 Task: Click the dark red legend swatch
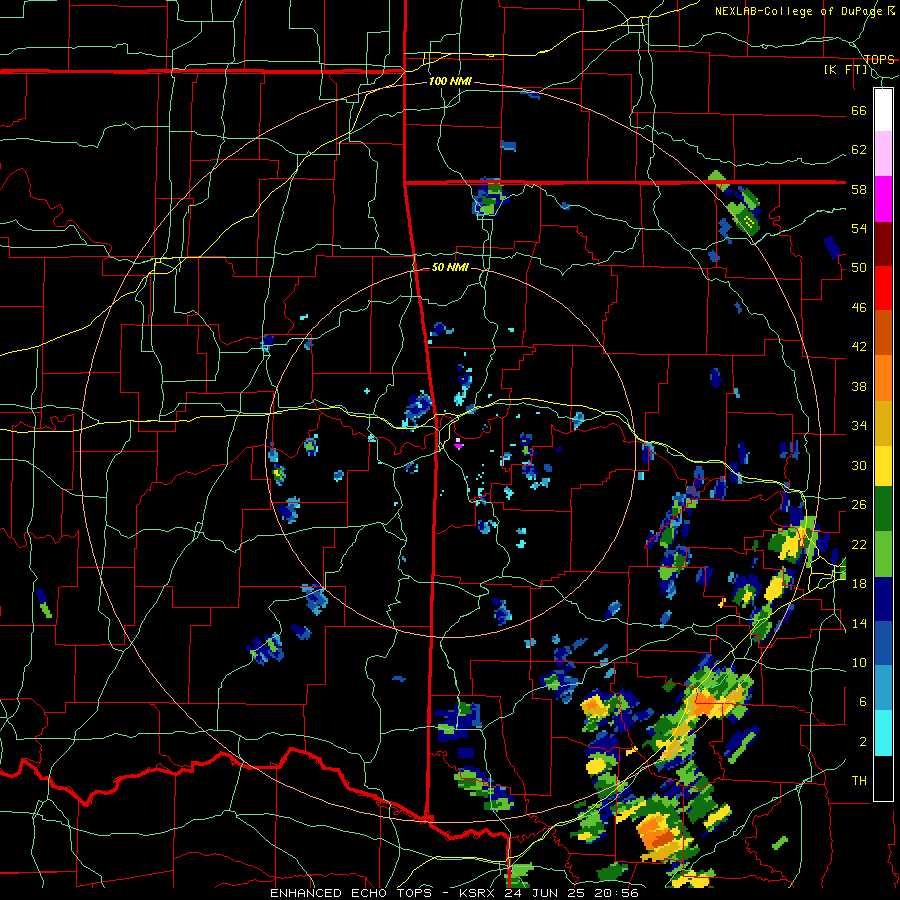(883, 244)
